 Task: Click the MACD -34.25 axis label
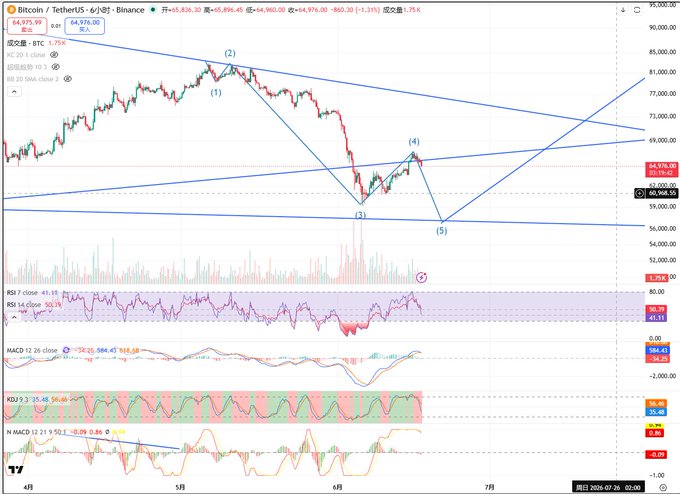pyautogui.click(x=658, y=359)
